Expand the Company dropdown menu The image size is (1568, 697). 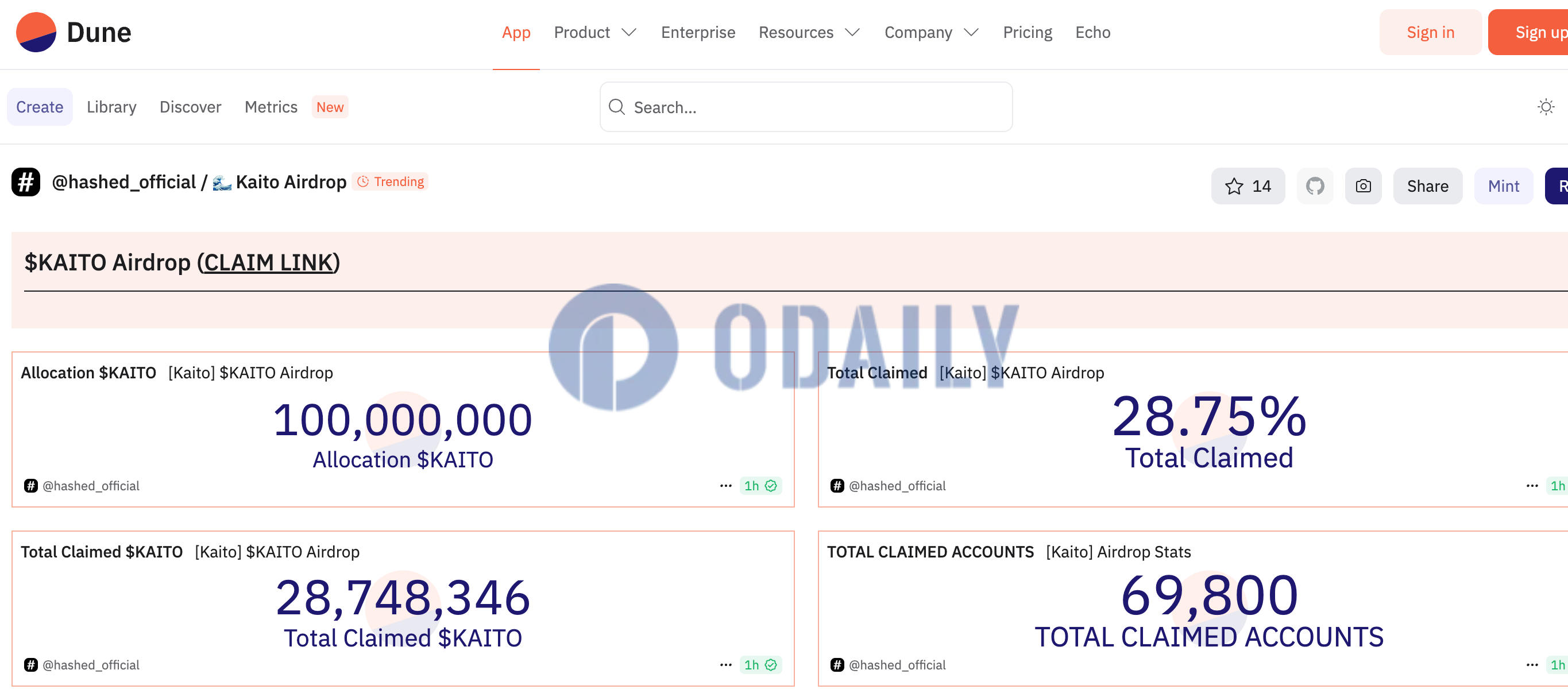pos(930,32)
